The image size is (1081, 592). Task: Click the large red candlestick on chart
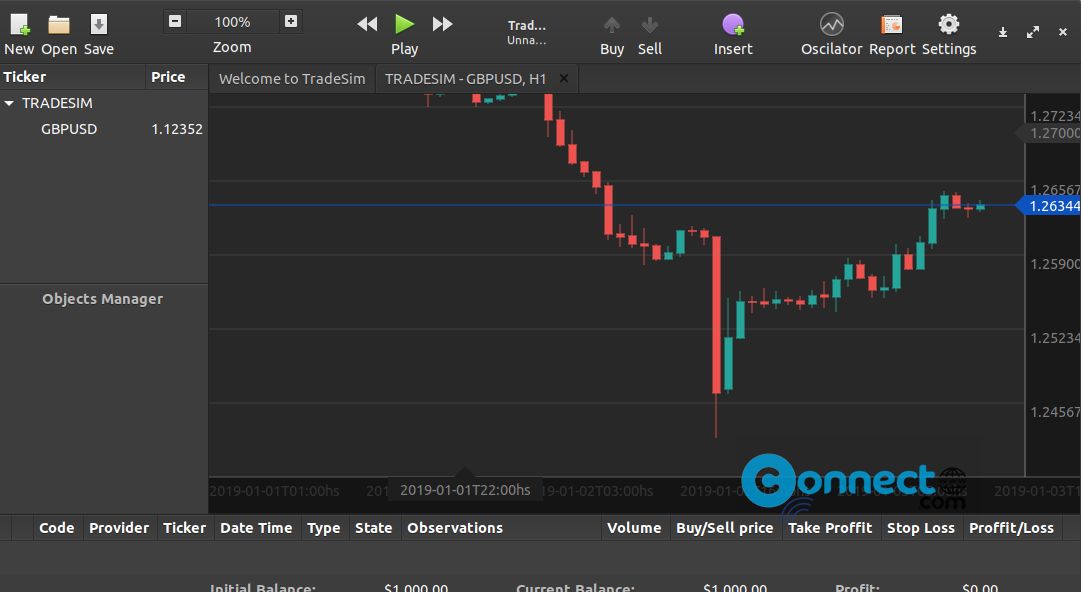click(716, 315)
